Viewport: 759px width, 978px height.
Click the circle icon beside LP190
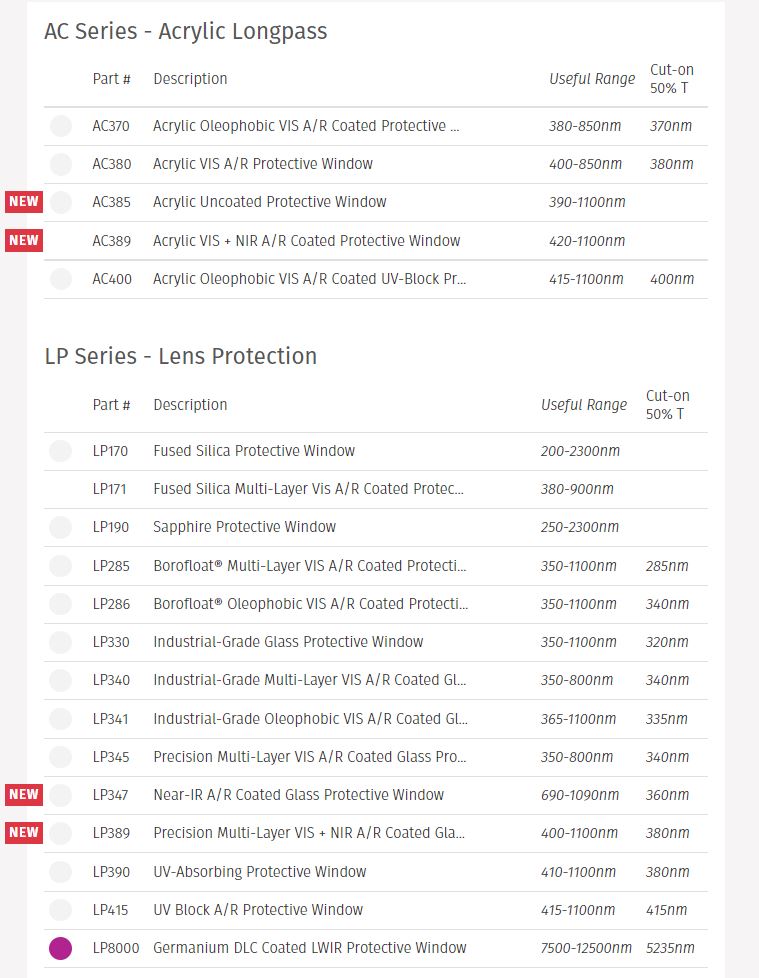(60, 527)
